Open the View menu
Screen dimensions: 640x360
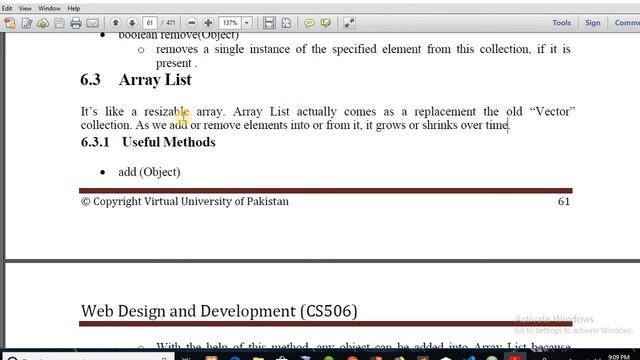pyautogui.click(x=25, y=8)
